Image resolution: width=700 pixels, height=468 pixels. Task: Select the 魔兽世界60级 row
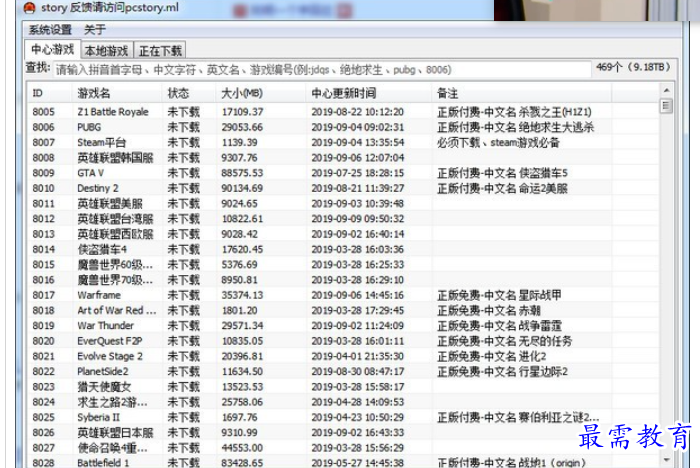pyautogui.click(x=343, y=264)
